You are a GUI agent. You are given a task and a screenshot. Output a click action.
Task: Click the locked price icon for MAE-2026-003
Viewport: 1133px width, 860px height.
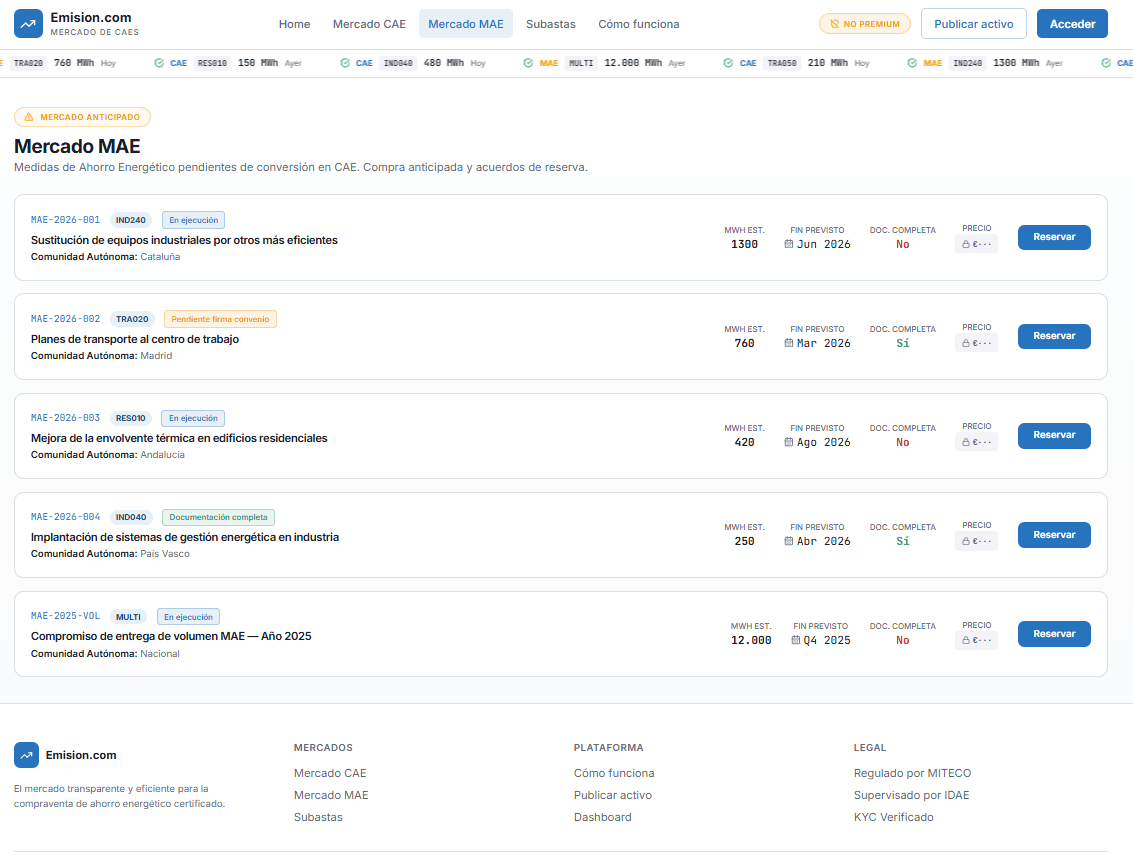point(966,442)
